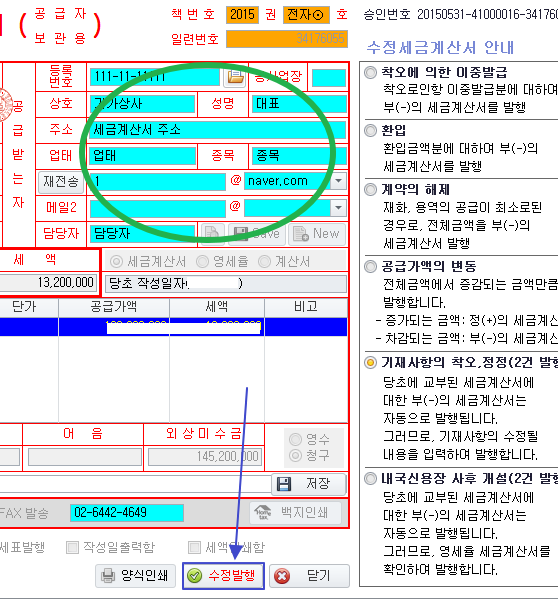Click the New document button
Screen dimensions: 558x599
(x=317, y=233)
